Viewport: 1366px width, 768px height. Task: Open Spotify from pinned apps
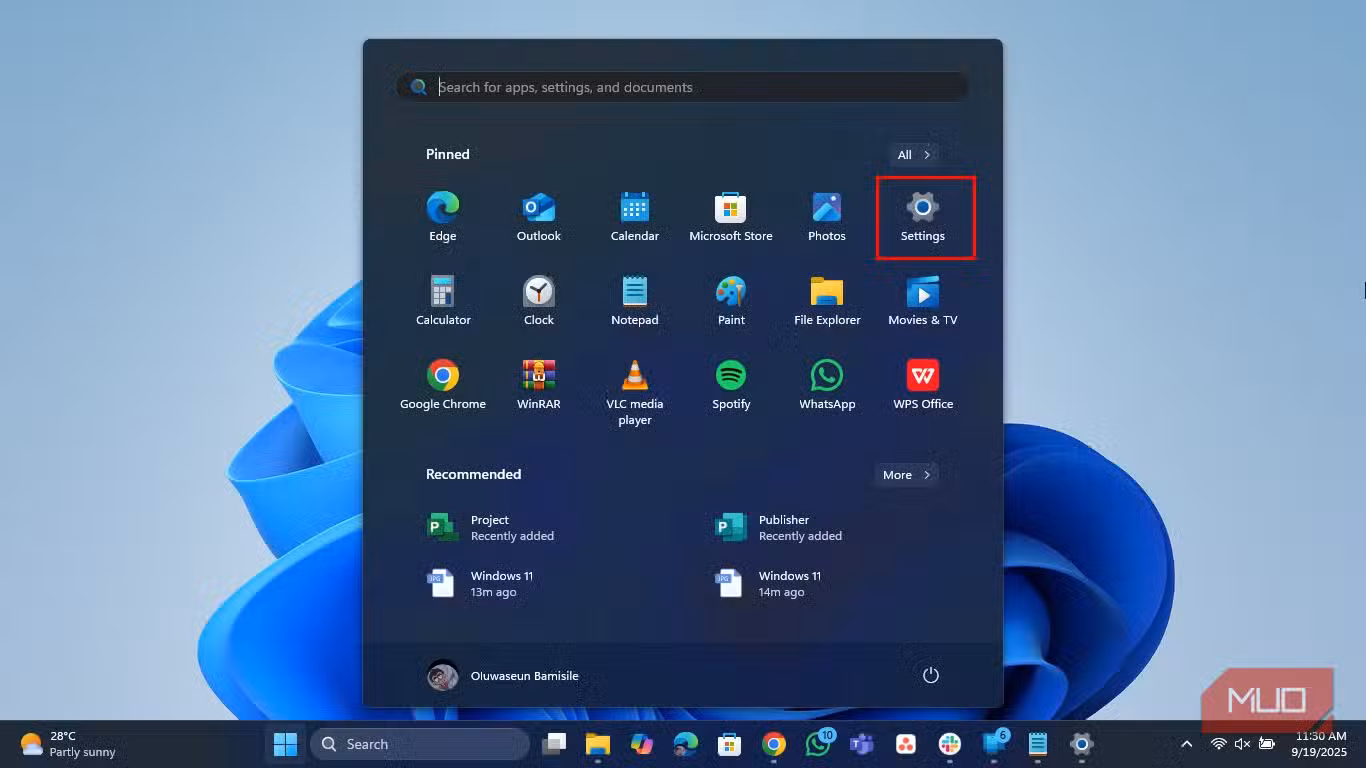(730, 385)
